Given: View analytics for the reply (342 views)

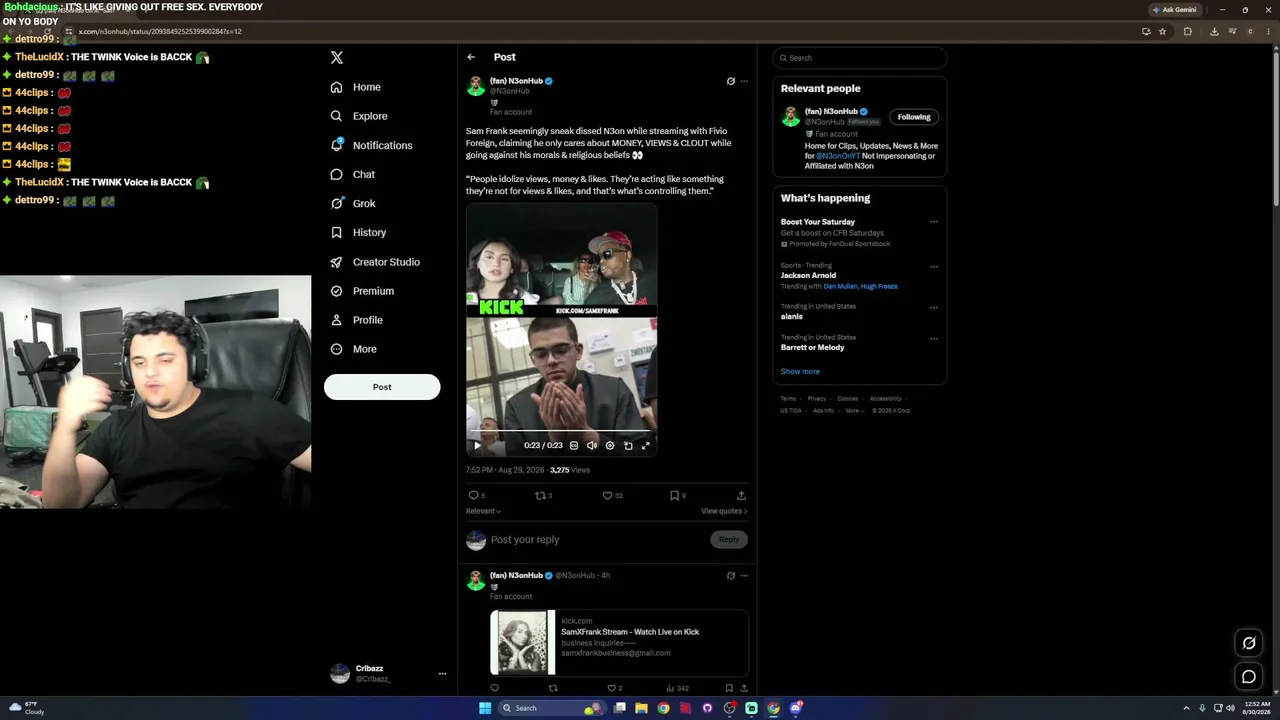Looking at the screenshot, I should [x=678, y=688].
